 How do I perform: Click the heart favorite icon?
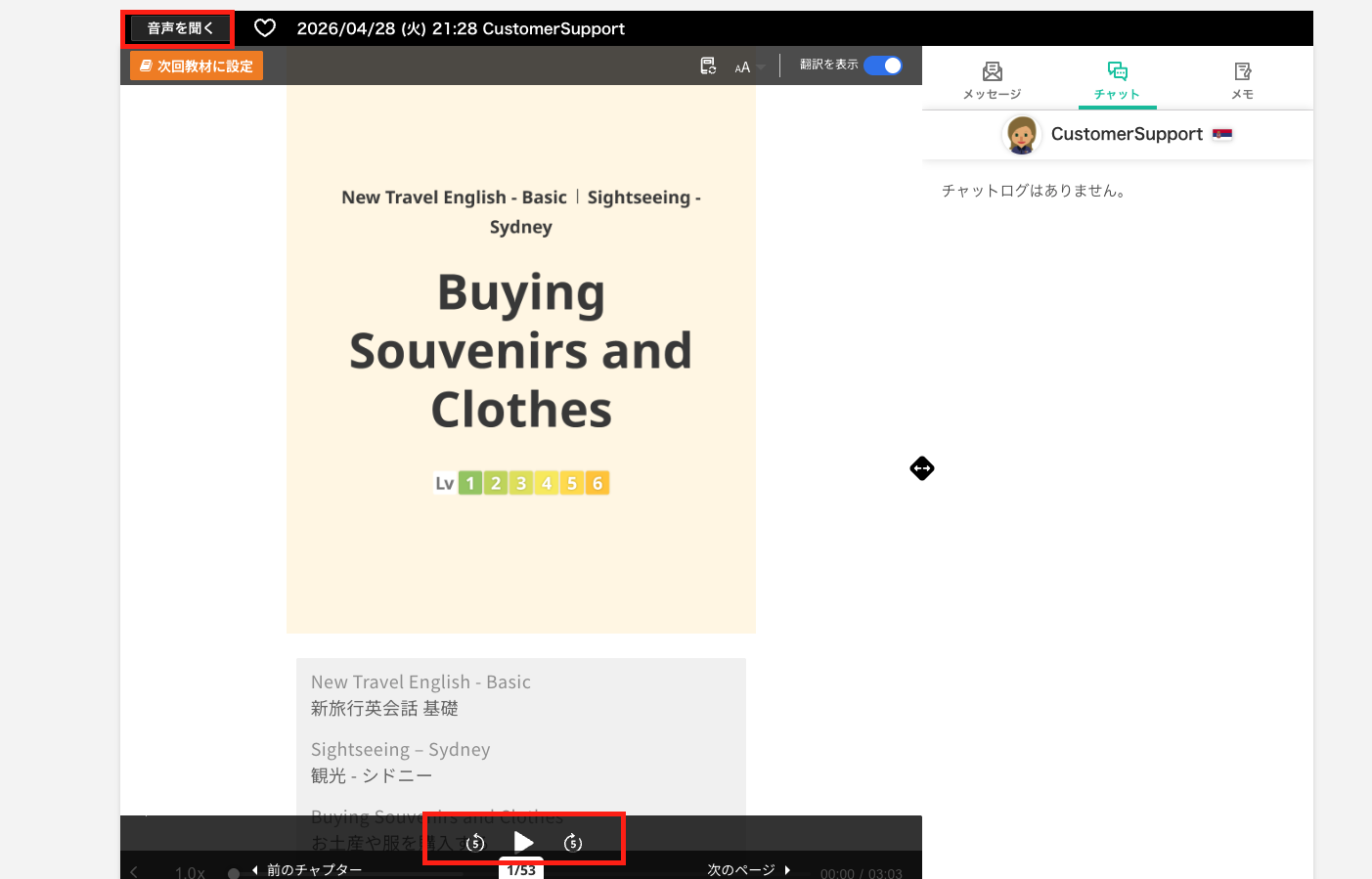(x=265, y=28)
